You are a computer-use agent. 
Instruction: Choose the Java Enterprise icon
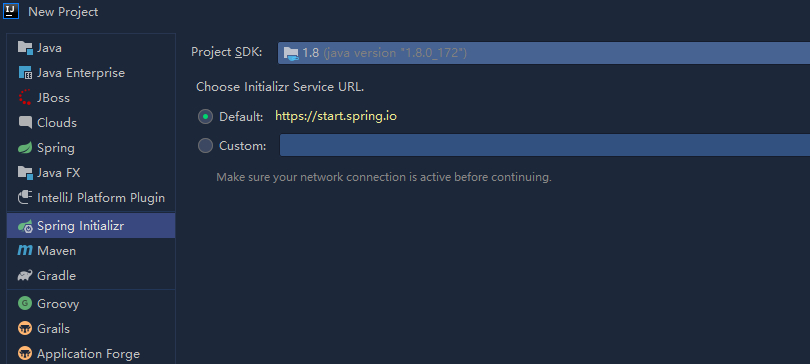coord(25,73)
